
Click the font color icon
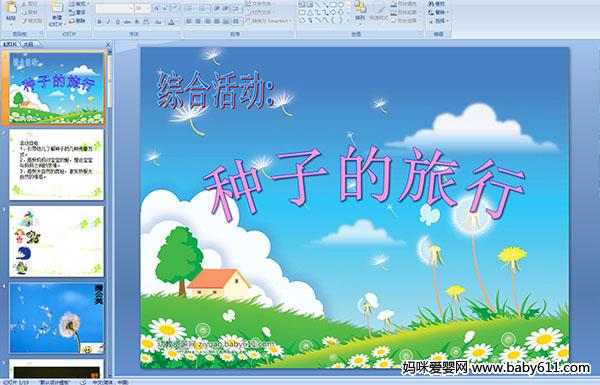click(171, 22)
